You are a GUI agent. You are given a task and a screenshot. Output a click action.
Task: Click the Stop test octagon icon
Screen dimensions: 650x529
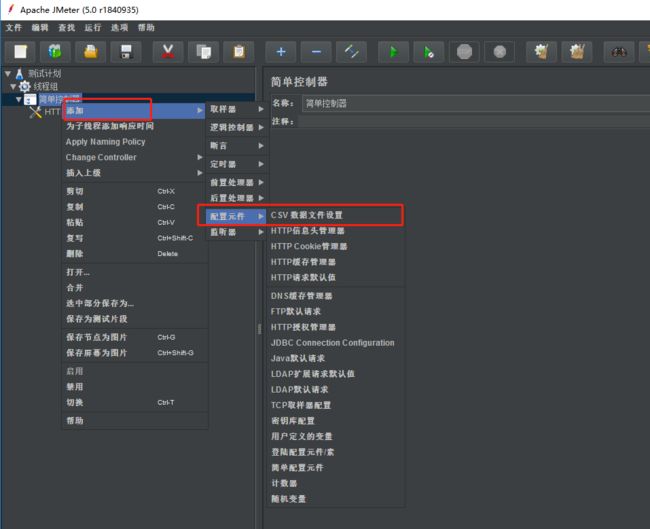click(464, 52)
